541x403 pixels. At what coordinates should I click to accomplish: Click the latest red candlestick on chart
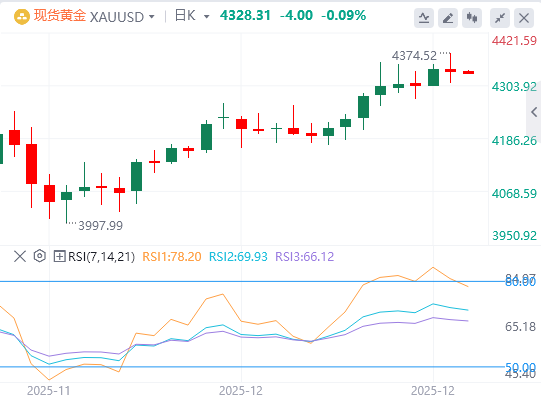click(468, 72)
